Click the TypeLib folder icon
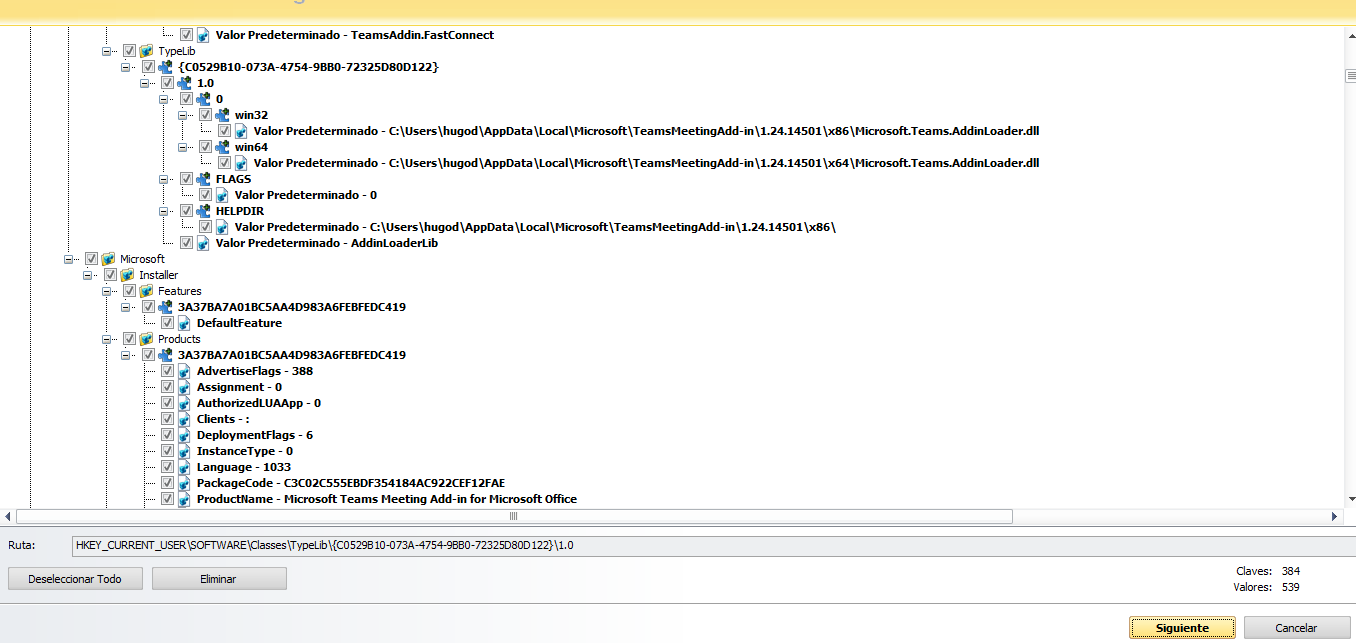The width and height of the screenshot is (1356, 643). click(147, 51)
